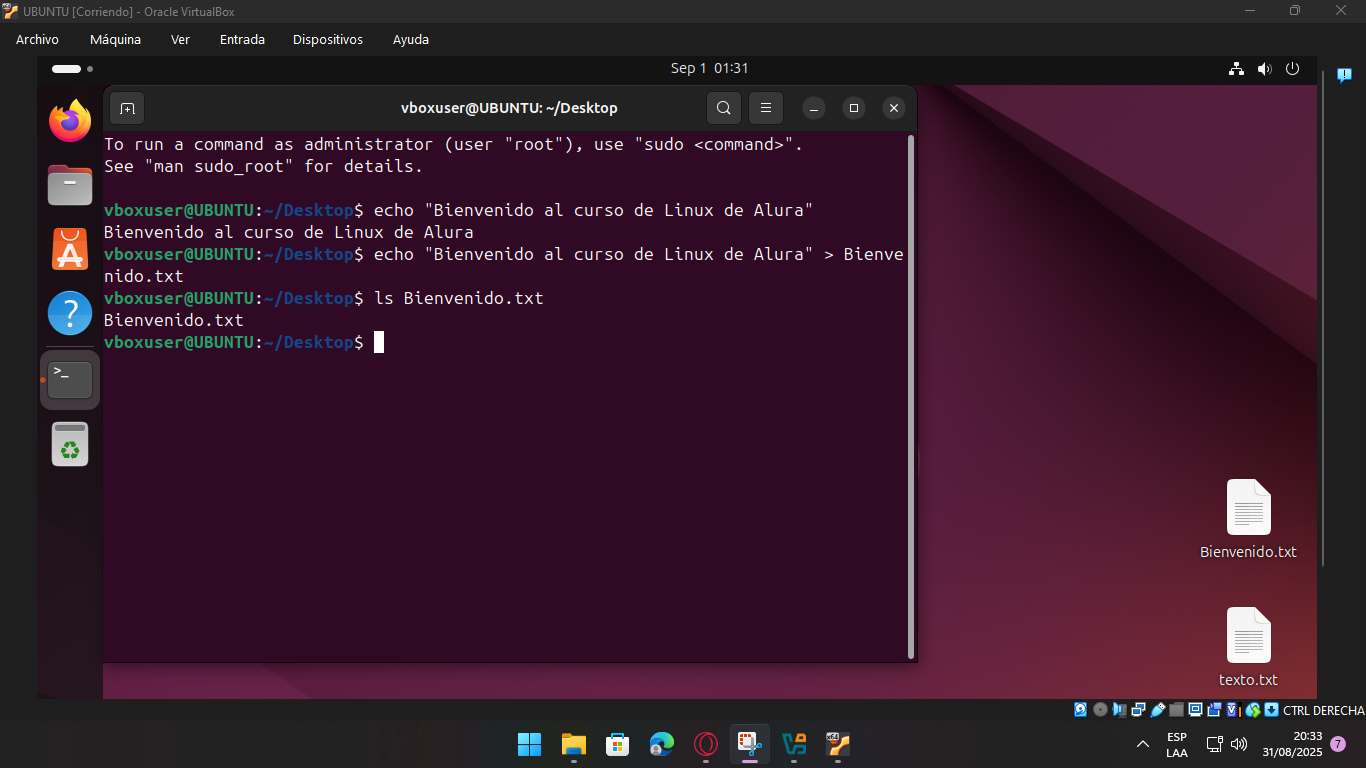This screenshot has width=1366, height=768.
Task: Open the Windows Start menu
Action: point(529,744)
